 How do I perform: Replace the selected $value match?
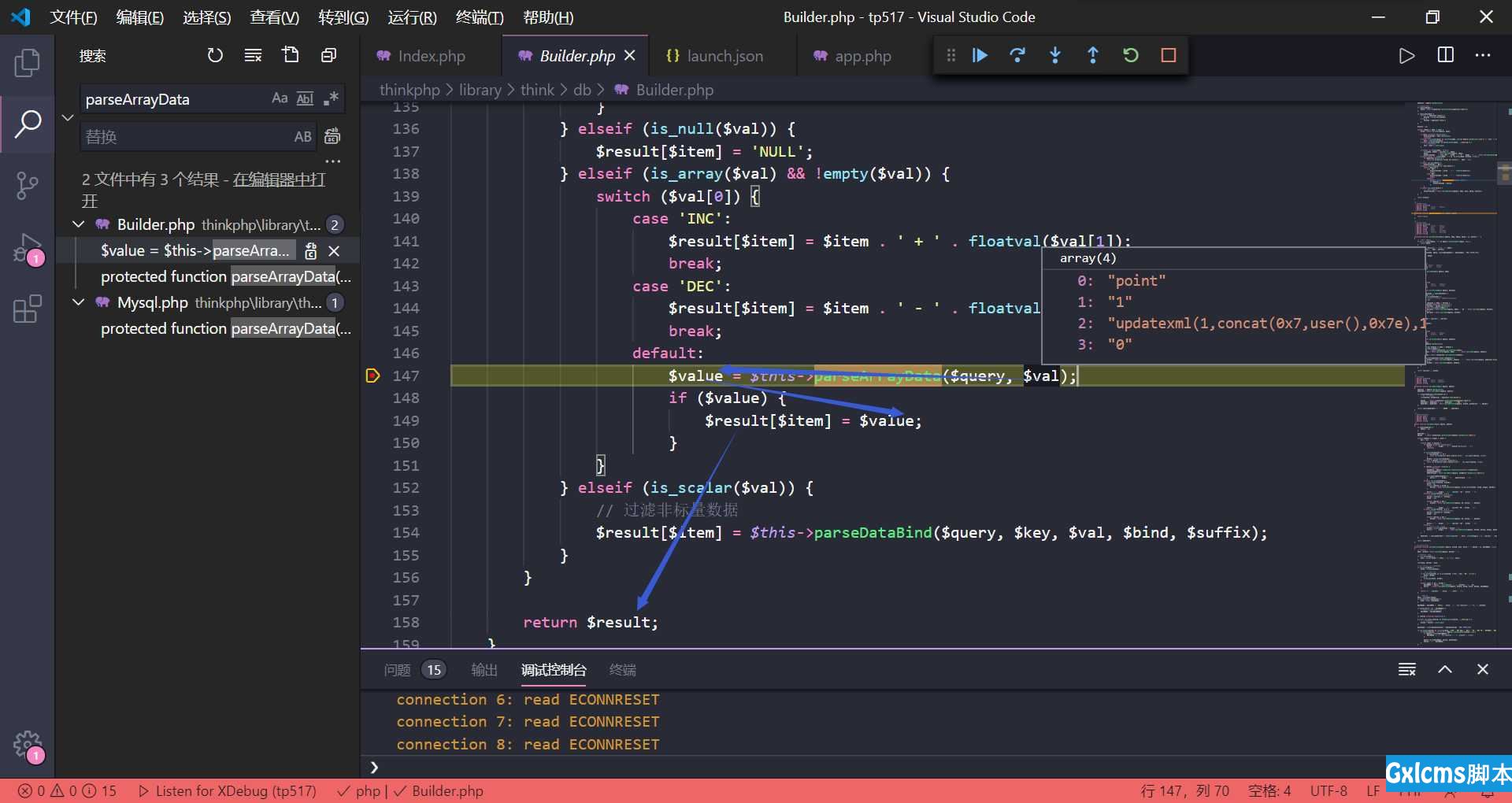[x=311, y=251]
